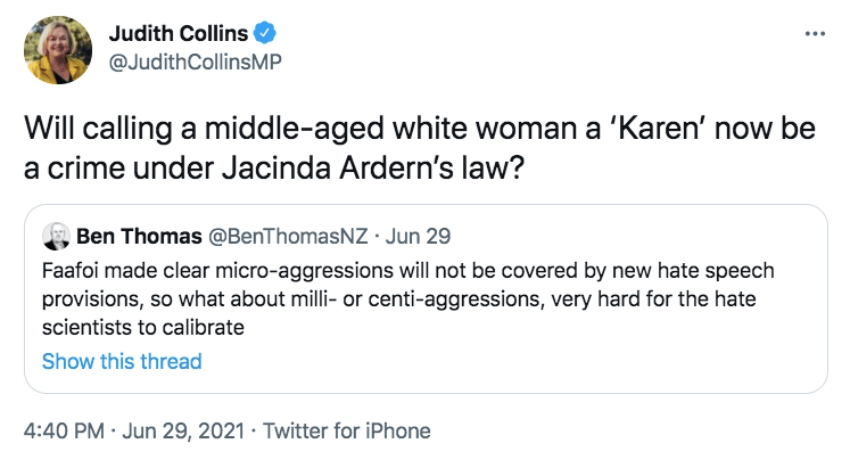Click the 4:40 PM timestamp
850x468 pixels.
click(63, 431)
